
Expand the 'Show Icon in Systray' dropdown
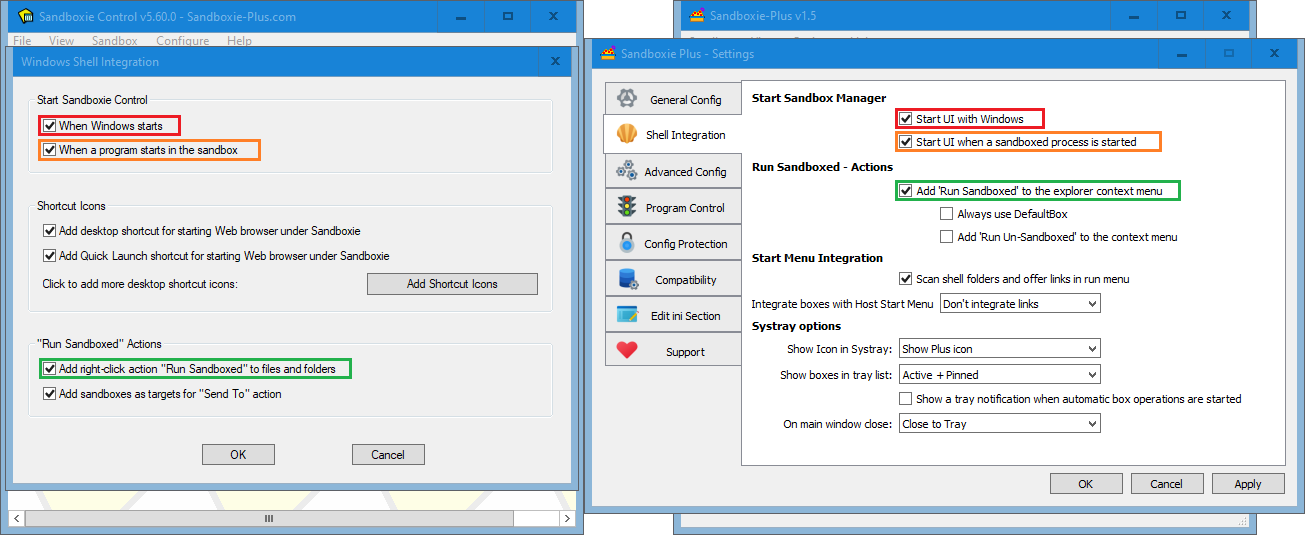[999, 349]
